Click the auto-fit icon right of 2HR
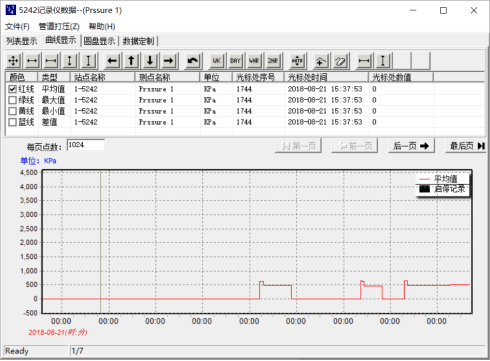This screenshot has width=490, height=361. tap(297, 61)
